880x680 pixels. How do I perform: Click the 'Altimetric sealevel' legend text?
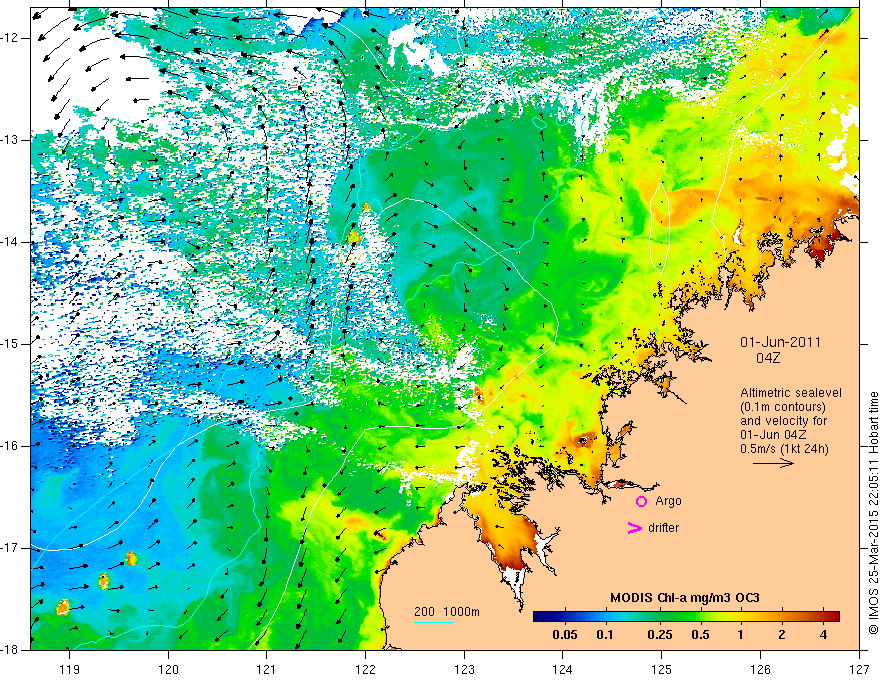click(791, 393)
